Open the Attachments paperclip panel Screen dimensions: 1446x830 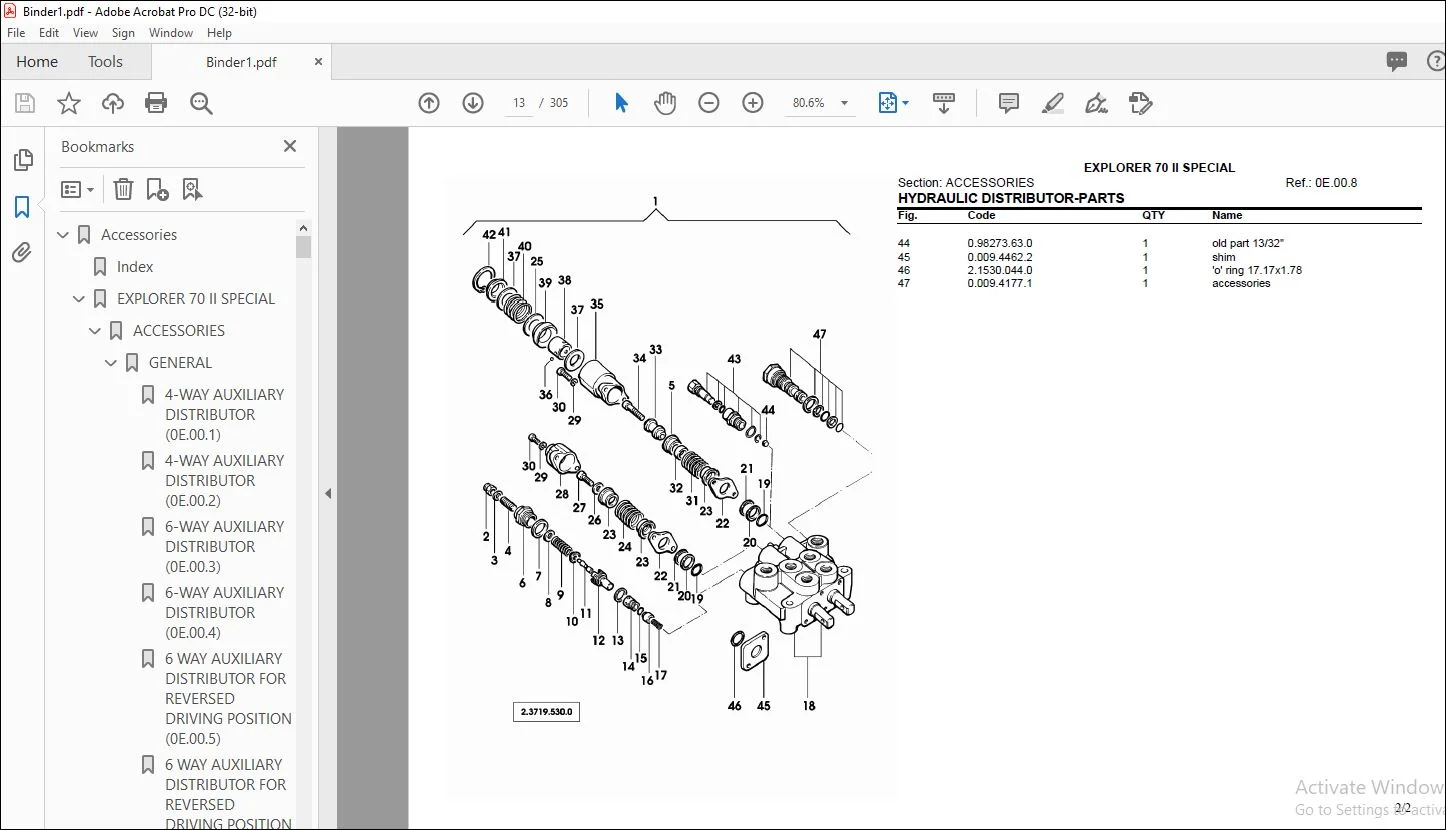[x=22, y=253]
